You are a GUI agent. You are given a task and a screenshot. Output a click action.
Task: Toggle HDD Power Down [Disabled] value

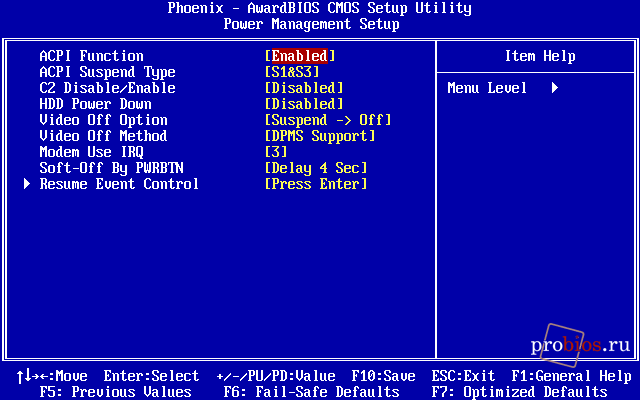(304, 104)
